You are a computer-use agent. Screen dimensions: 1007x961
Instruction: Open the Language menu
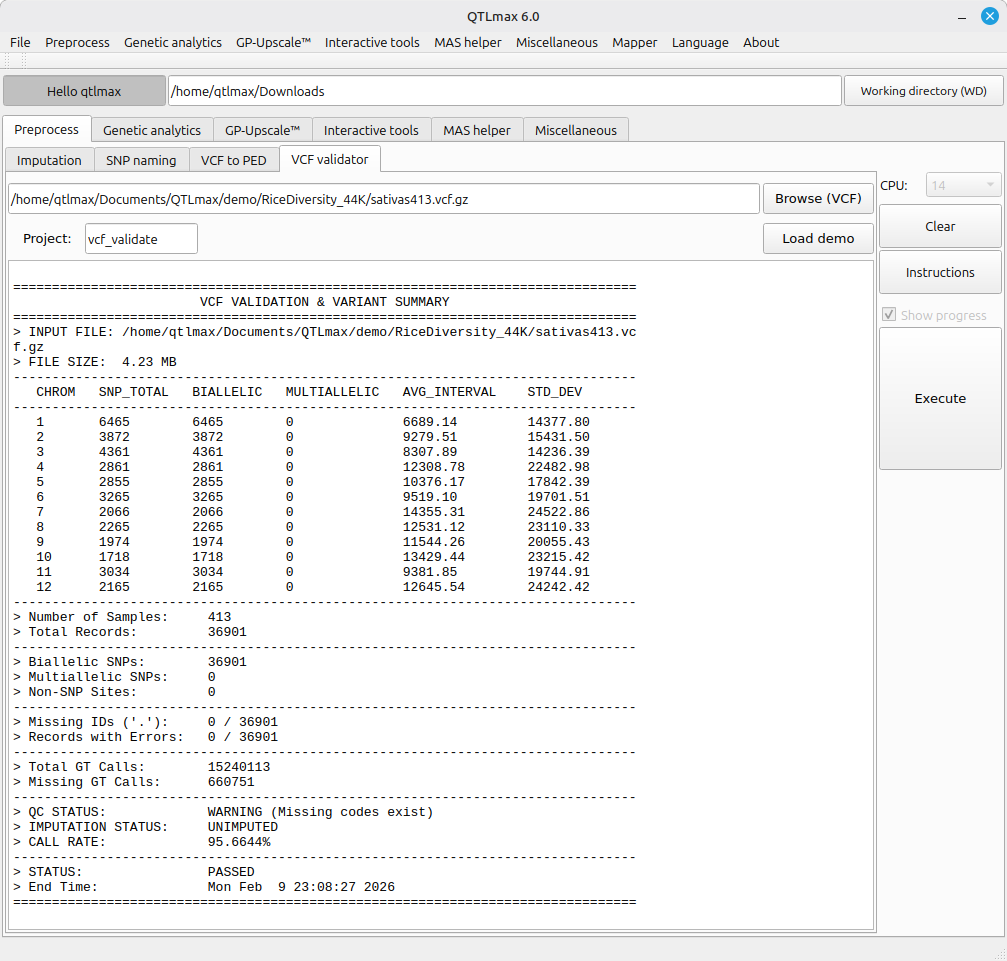(x=700, y=42)
